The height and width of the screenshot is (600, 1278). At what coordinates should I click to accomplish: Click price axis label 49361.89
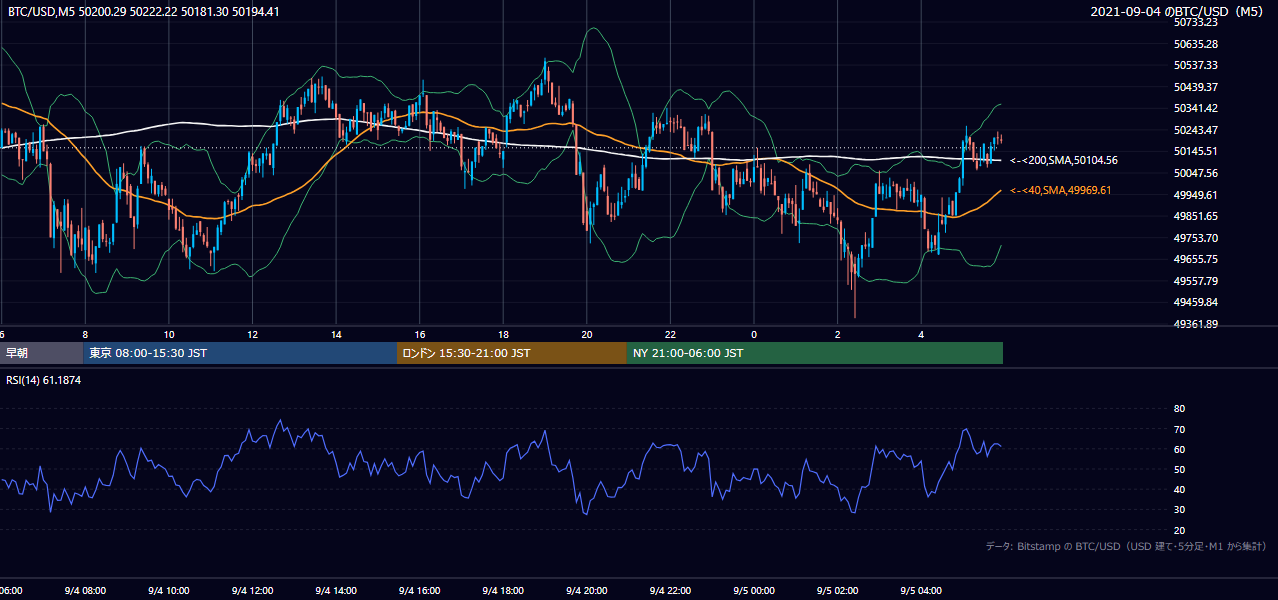tap(1195, 324)
